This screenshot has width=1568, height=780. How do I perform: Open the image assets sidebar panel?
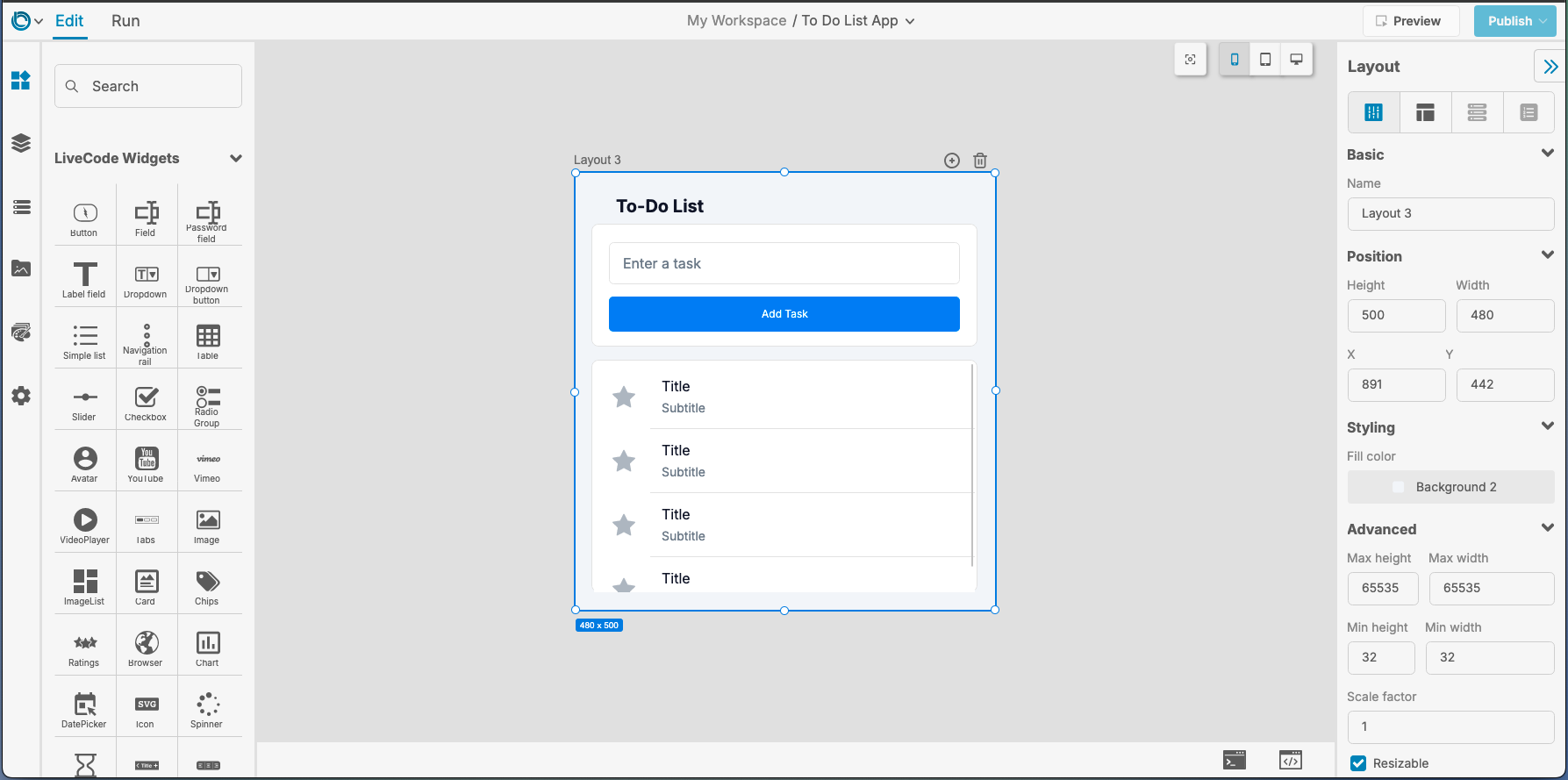pos(21,268)
